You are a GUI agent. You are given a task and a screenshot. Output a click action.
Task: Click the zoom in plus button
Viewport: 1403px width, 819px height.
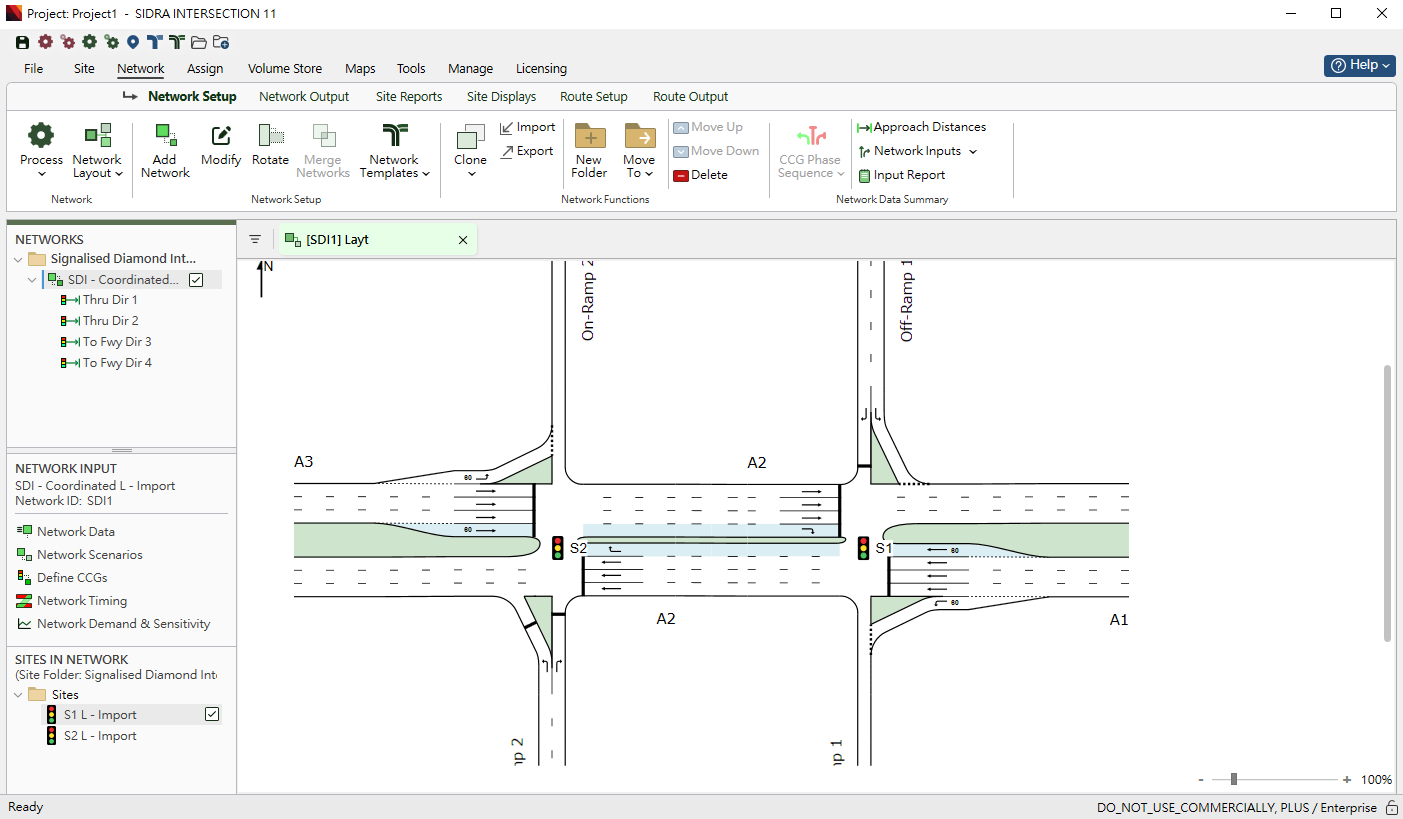coord(1347,780)
